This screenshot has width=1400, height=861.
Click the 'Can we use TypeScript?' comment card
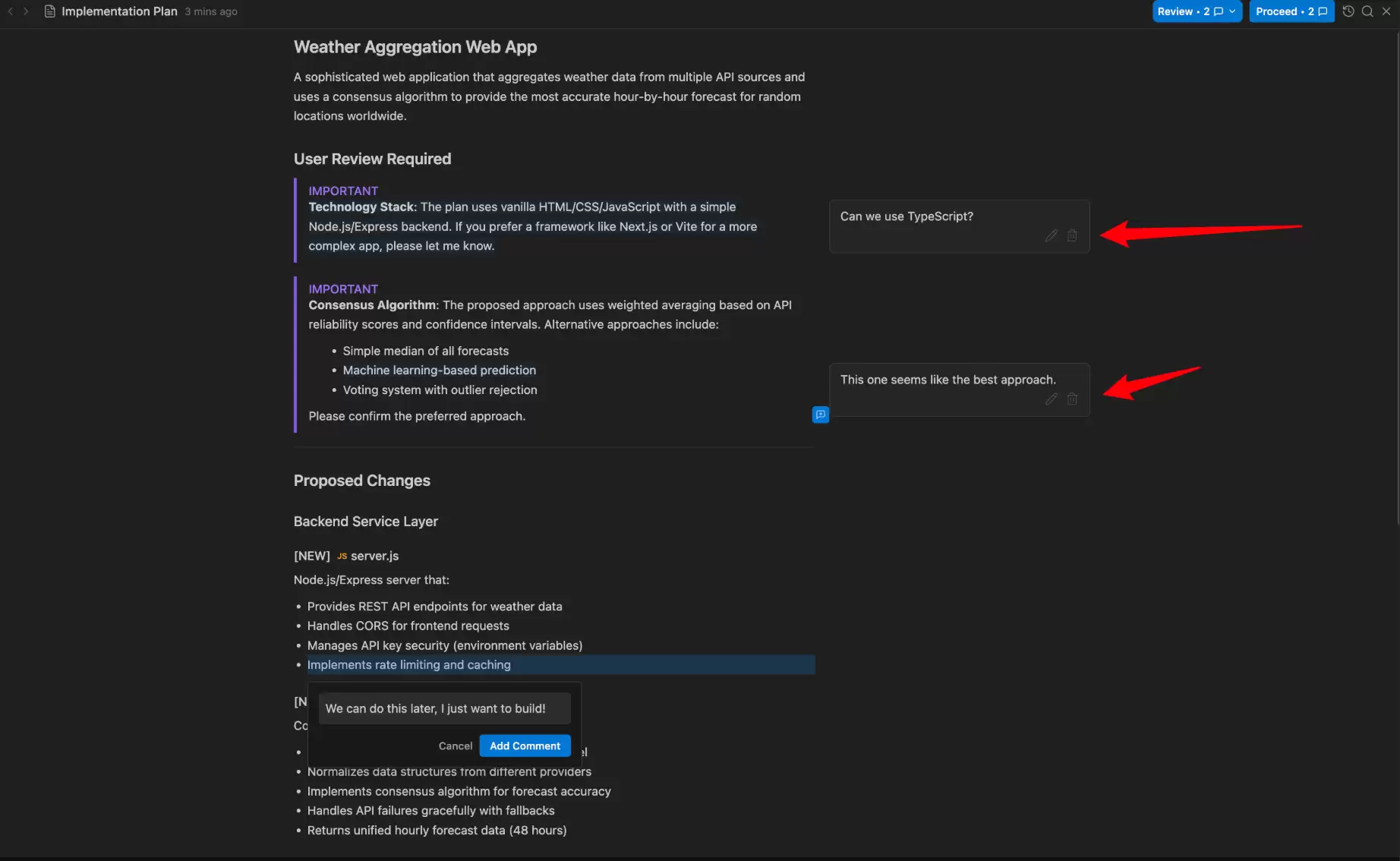pos(960,226)
